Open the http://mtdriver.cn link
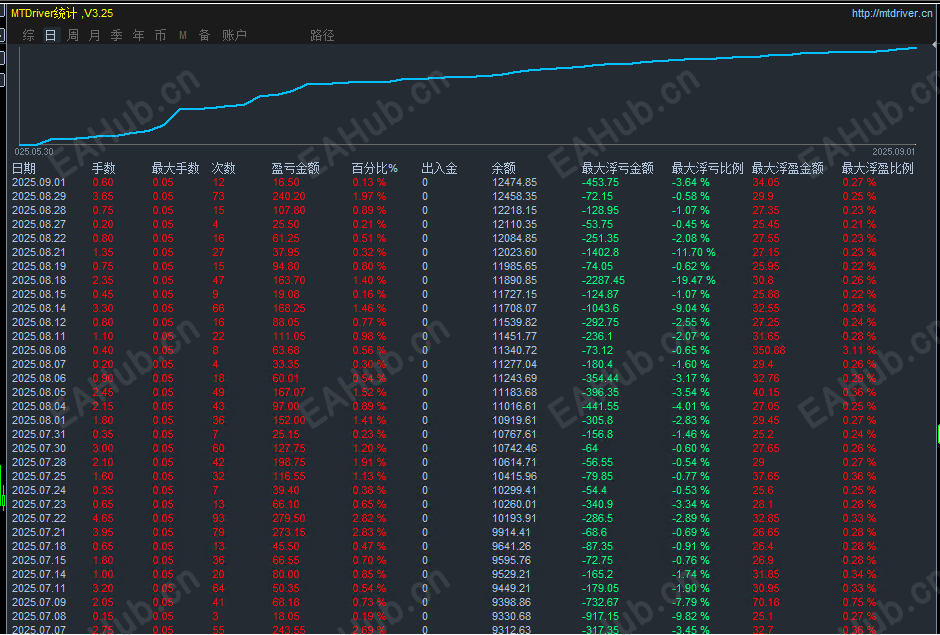 [892, 13]
